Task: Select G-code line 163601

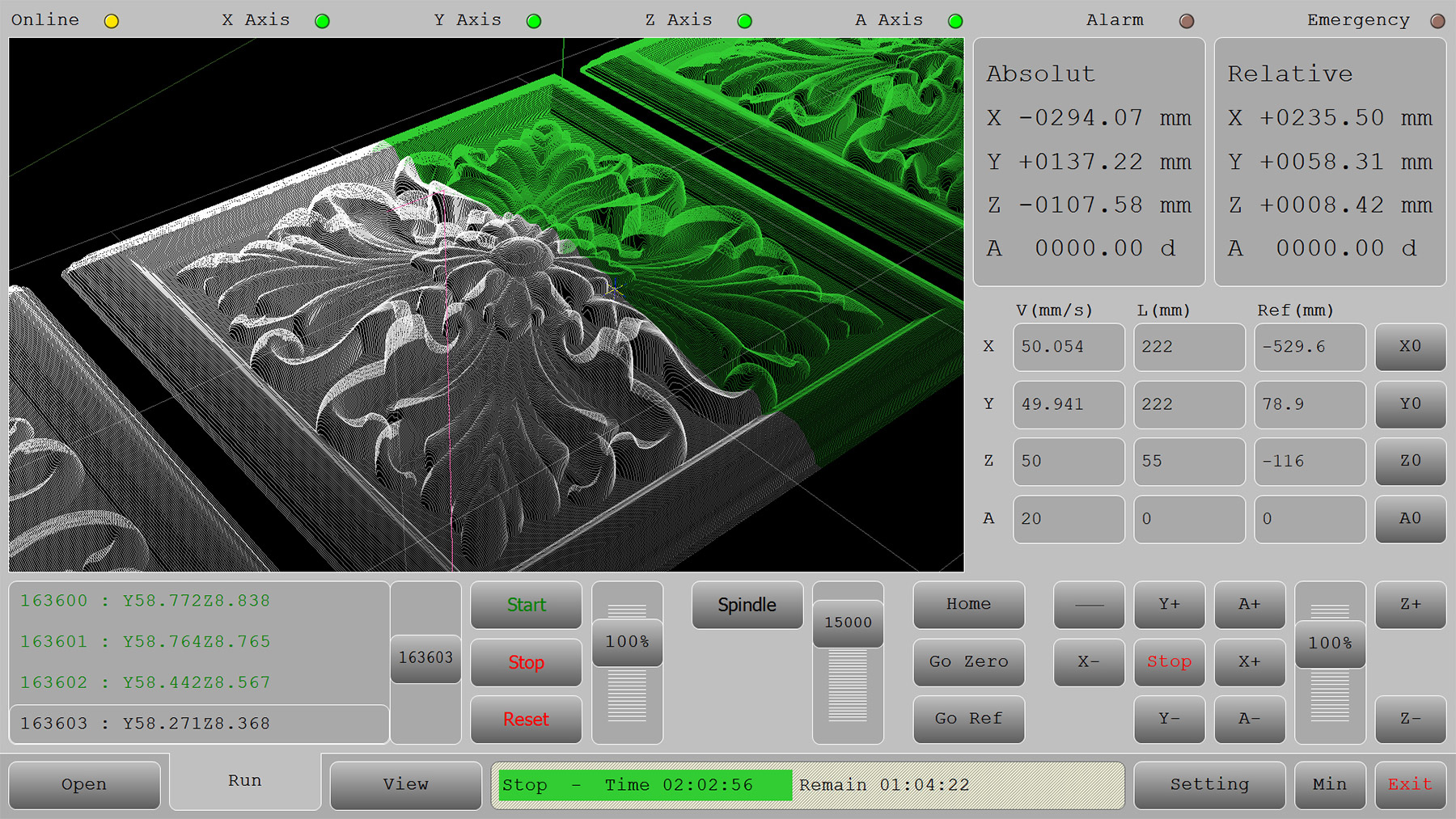Action: tap(146, 642)
